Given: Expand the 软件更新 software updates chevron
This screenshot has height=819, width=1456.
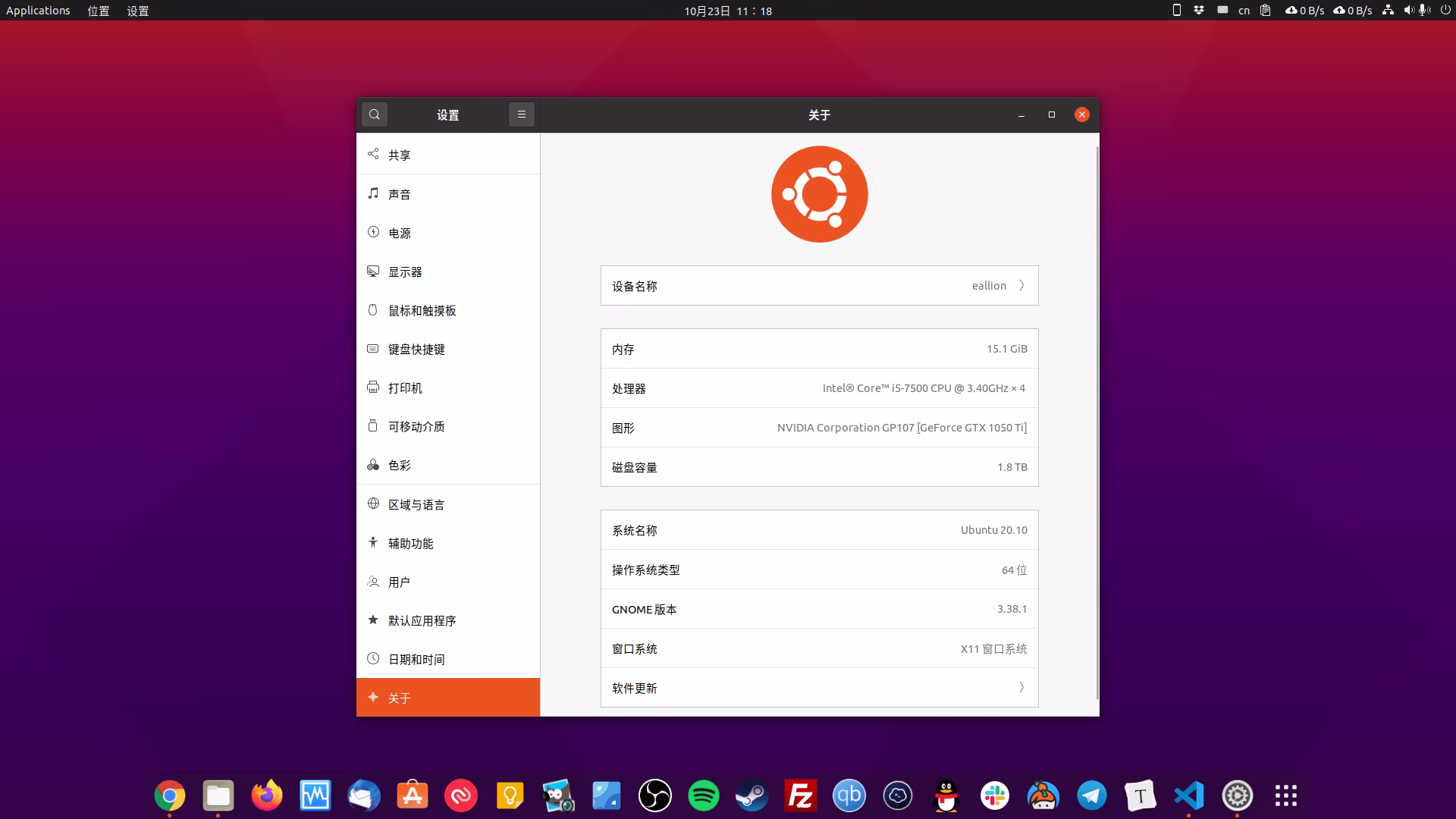Looking at the screenshot, I should [1021, 688].
